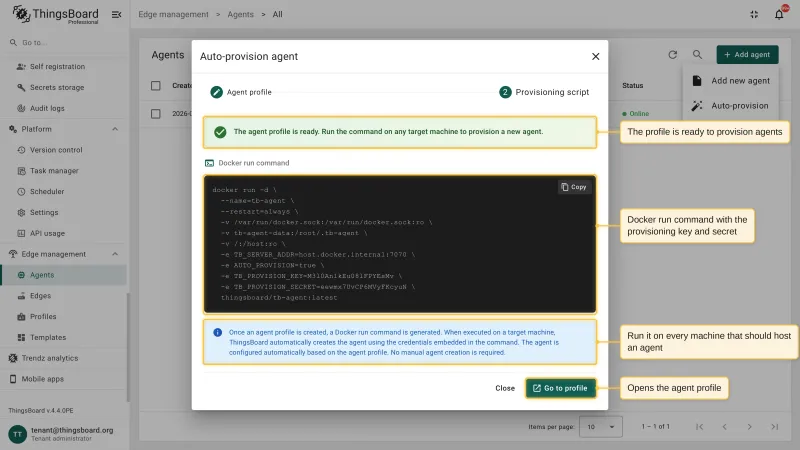Go to the previous page
800x450 pixels.
pos(724,427)
